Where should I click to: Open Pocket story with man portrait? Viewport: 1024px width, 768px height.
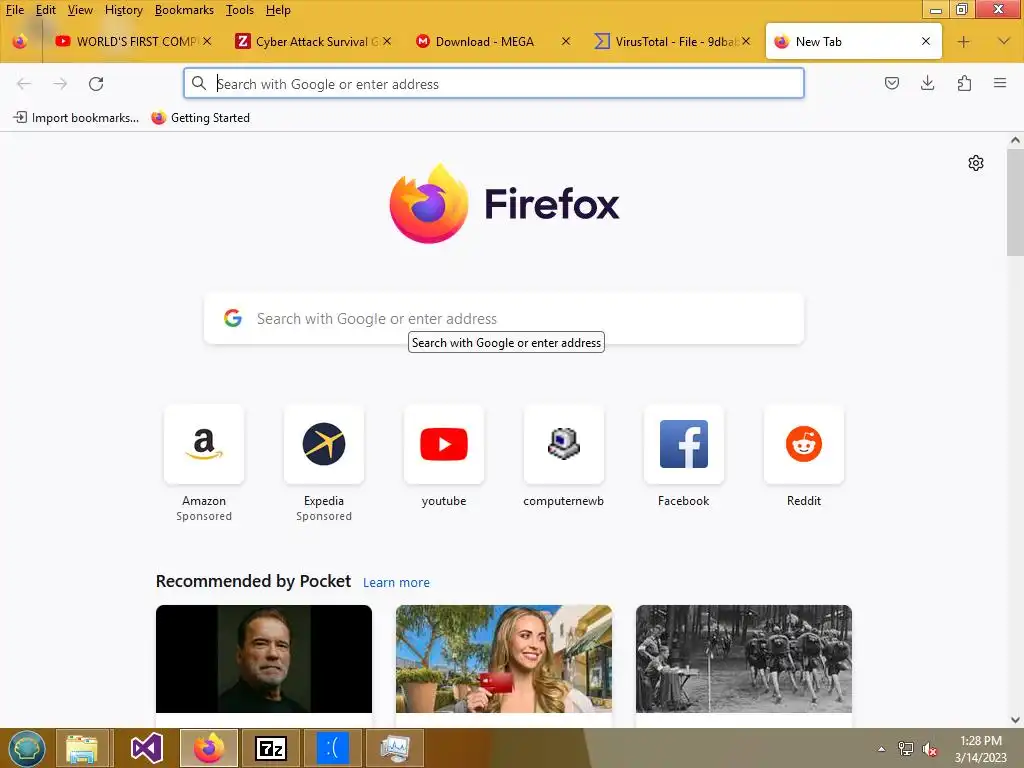[264, 659]
